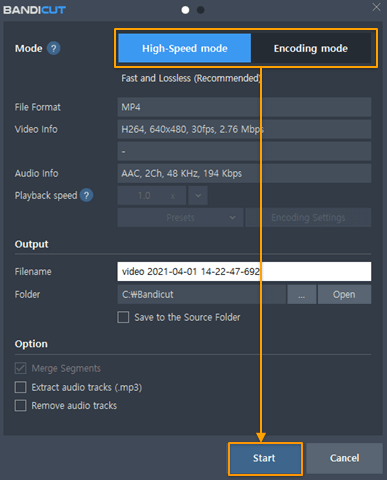The width and height of the screenshot is (387, 480).
Task: Click the Audio Info AAC value
Action: 244,173
